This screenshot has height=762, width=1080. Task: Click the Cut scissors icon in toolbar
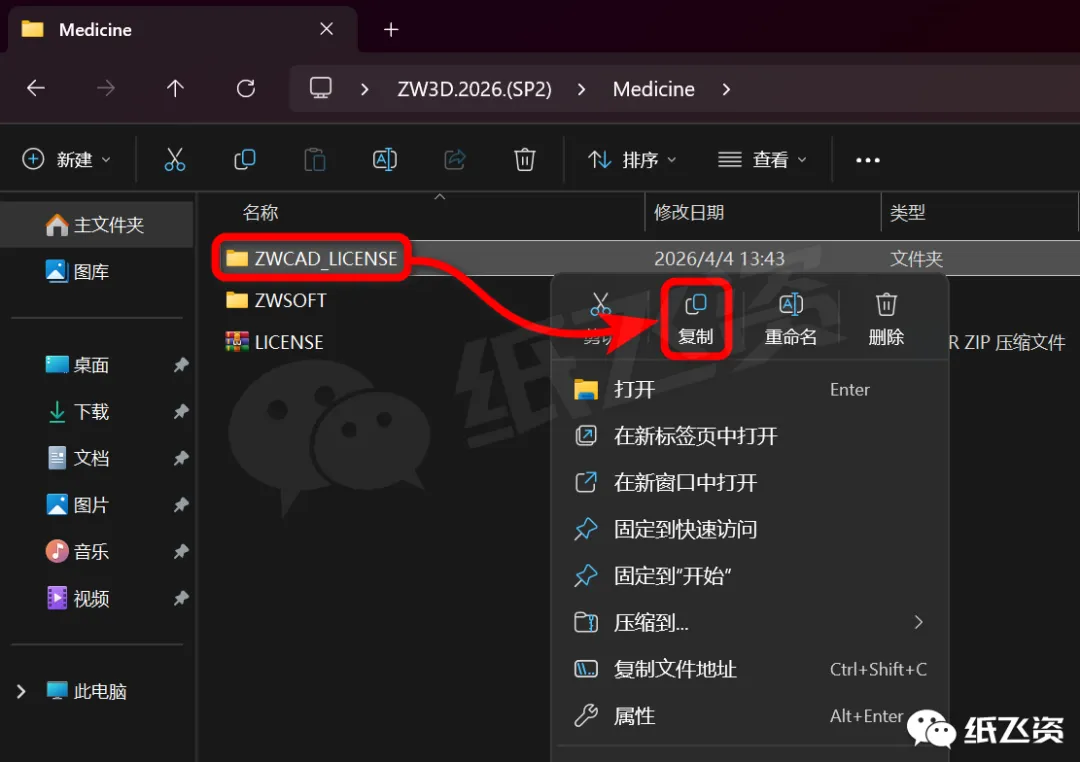pyautogui.click(x=174, y=160)
